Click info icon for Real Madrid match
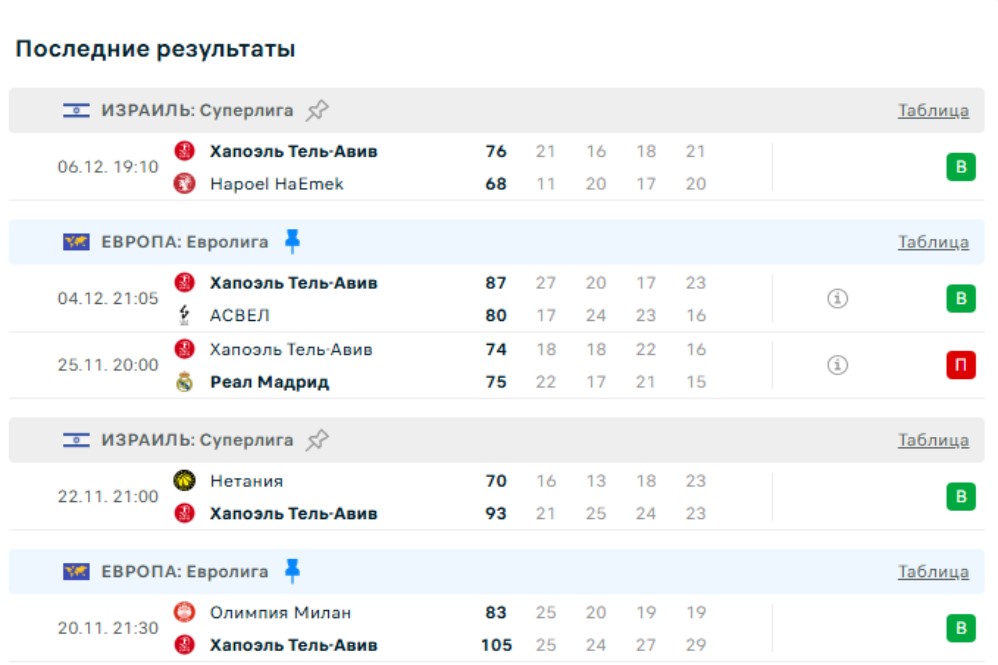This screenshot has height=665, width=998. pos(837,365)
